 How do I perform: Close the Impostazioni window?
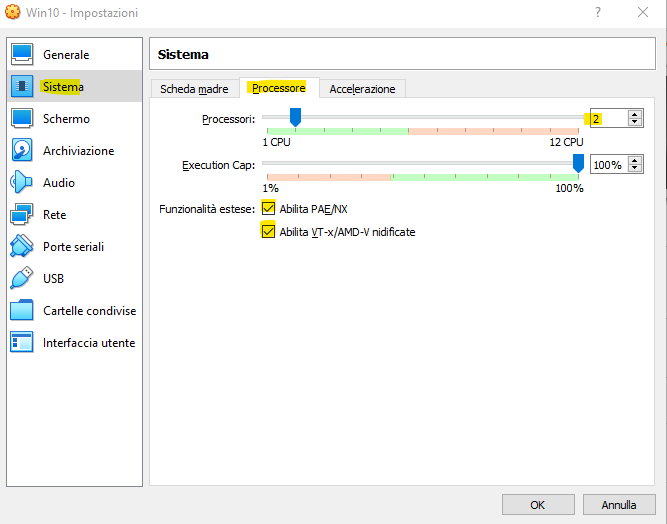643,12
